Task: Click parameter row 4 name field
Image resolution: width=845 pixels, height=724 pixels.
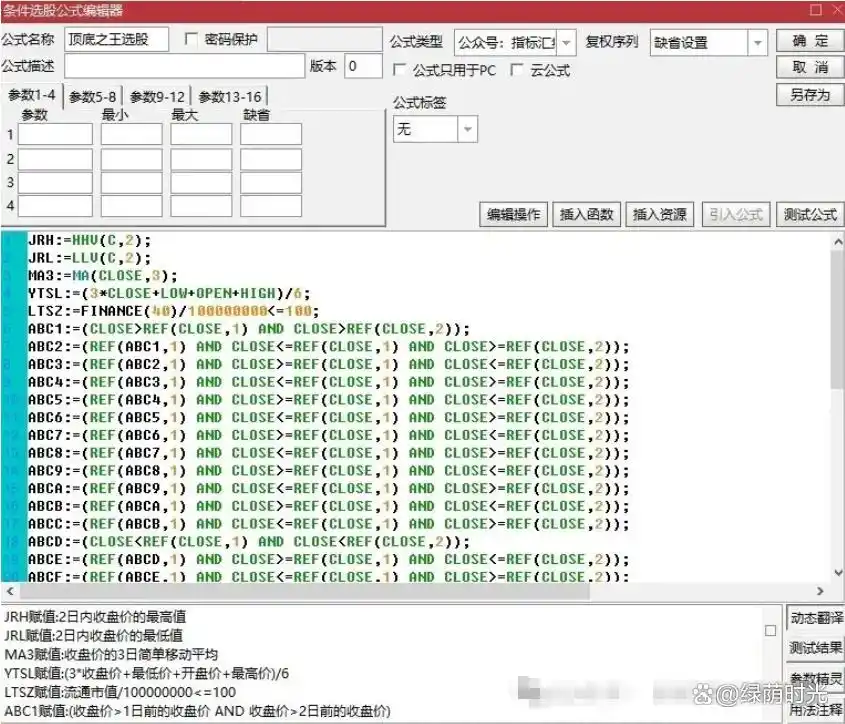Action: (x=56, y=206)
